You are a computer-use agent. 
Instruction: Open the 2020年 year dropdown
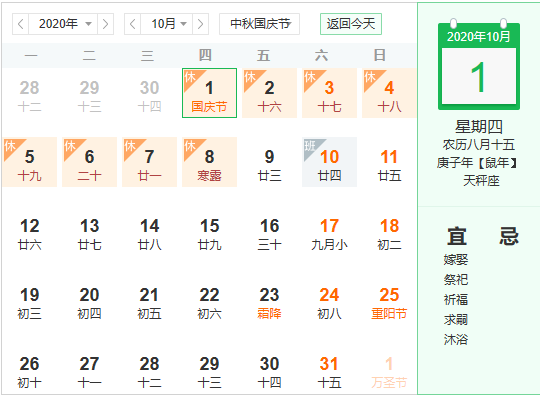[63, 24]
